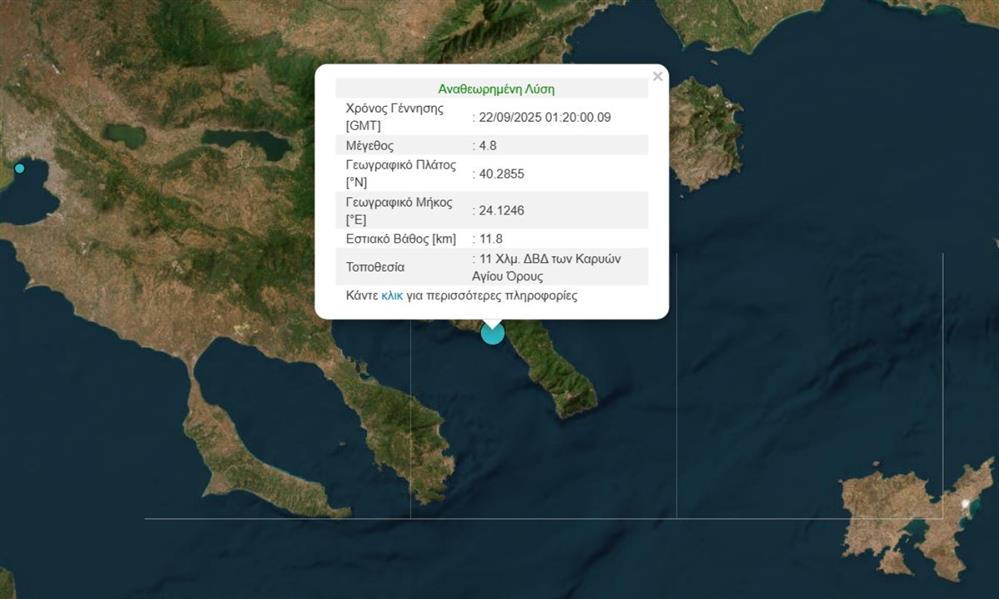
Task: Click the 'Χρόνος Γέννησης [GMT]' label
Action: click(x=394, y=117)
